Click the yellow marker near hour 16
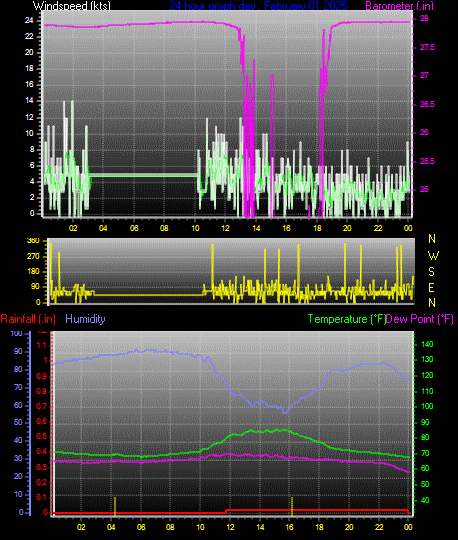The height and width of the screenshot is (540, 458). 292,506
